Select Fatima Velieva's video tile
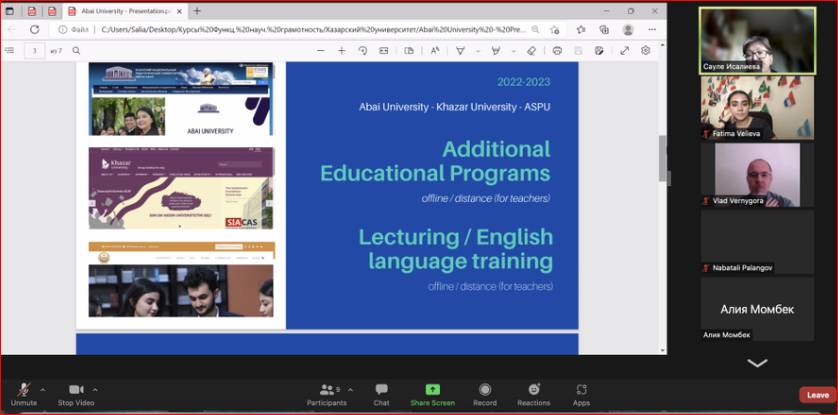The width and height of the screenshot is (838, 415). tap(757, 107)
